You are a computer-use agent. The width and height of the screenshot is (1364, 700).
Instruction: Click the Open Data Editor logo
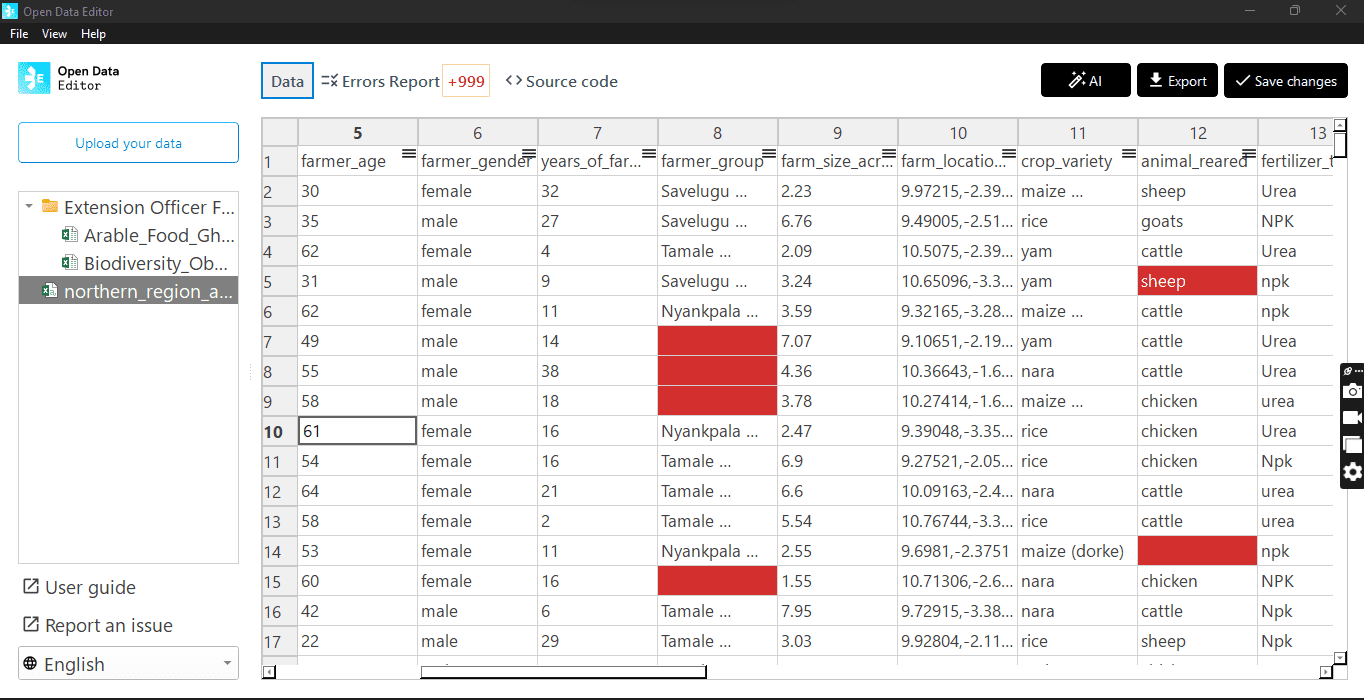(x=34, y=78)
